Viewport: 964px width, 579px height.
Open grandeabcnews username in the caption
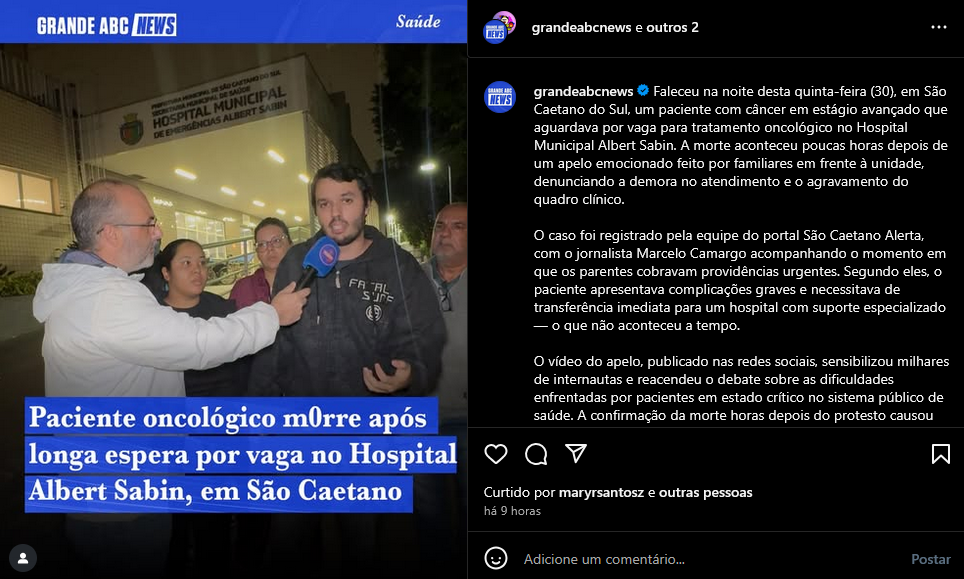(583, 92)
